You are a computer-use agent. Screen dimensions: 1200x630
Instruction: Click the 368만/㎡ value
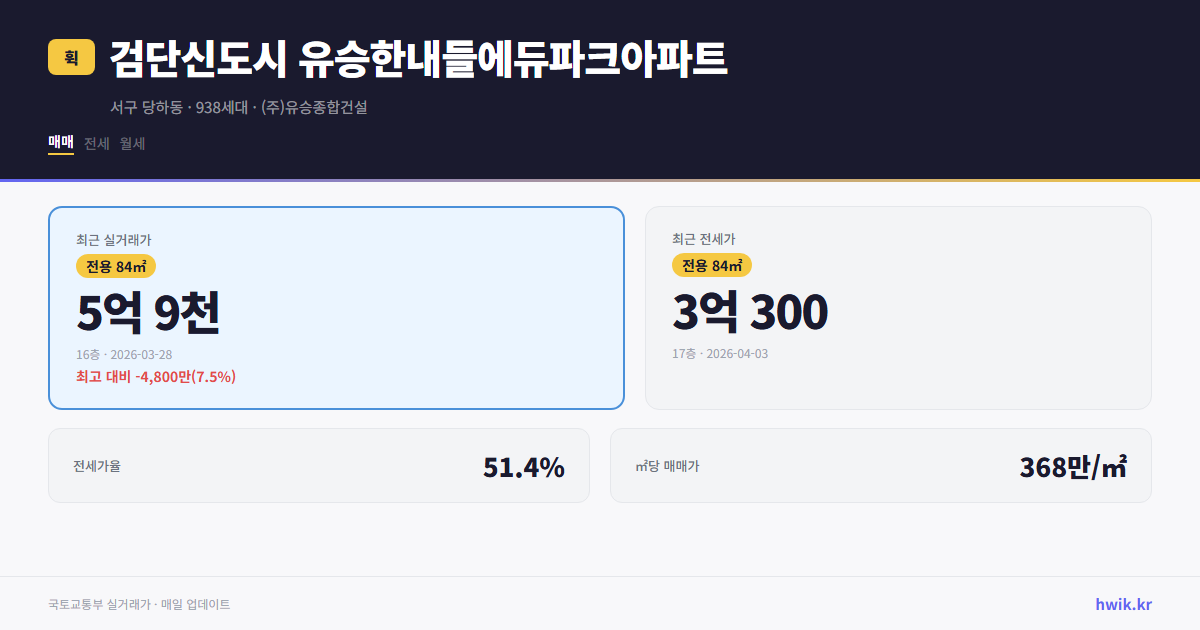coord(1071,465)
